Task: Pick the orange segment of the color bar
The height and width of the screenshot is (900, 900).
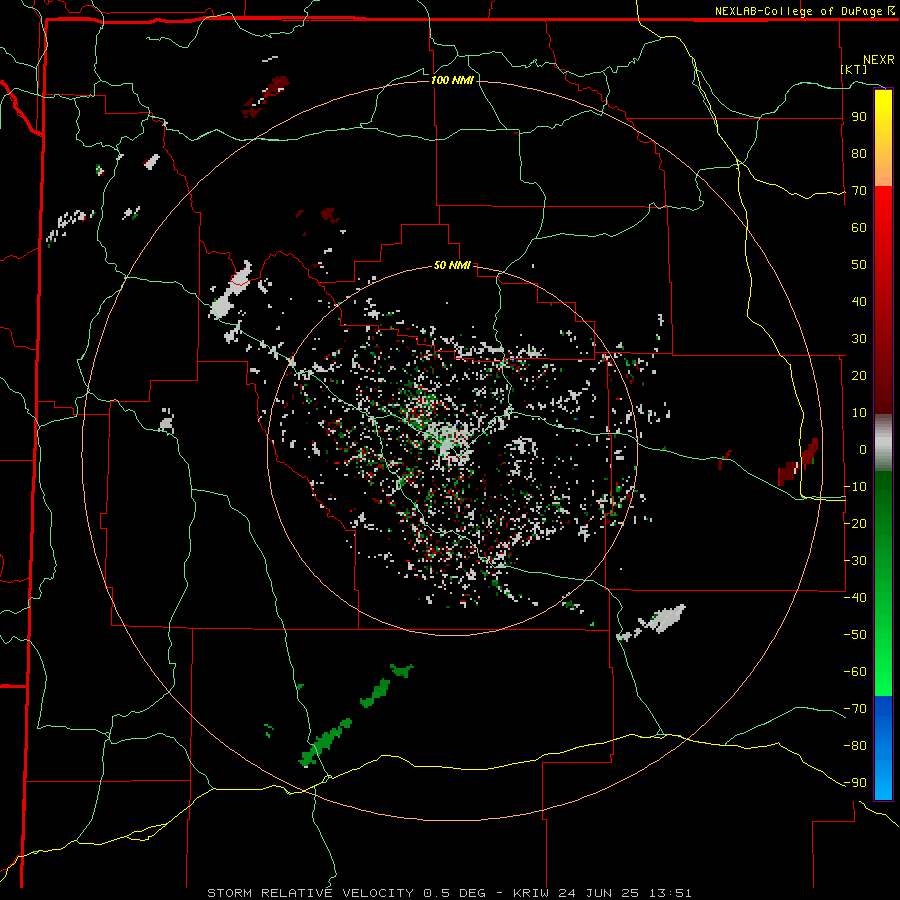Action: click(x=883, y=172)
